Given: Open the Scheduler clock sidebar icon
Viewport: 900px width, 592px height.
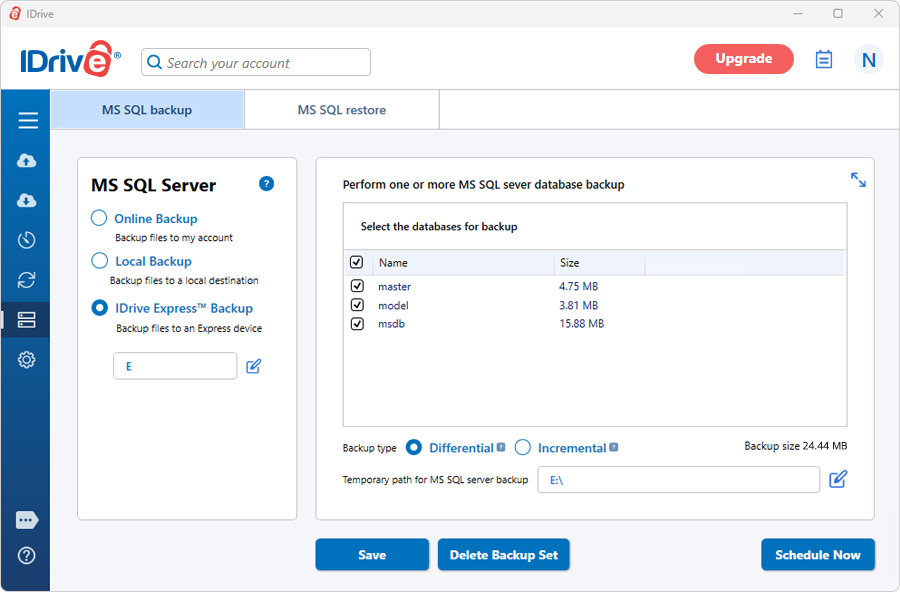Looking at the screenshot, I should click(26, 240).
